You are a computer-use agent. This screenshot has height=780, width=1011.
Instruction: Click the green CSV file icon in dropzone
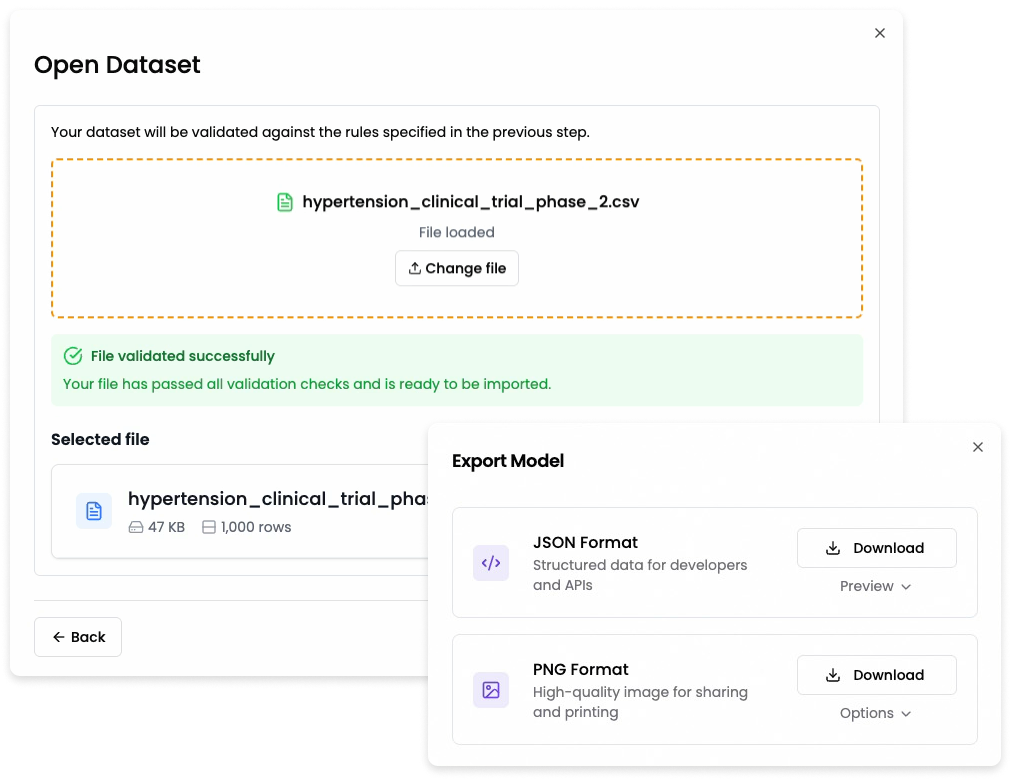284,202
